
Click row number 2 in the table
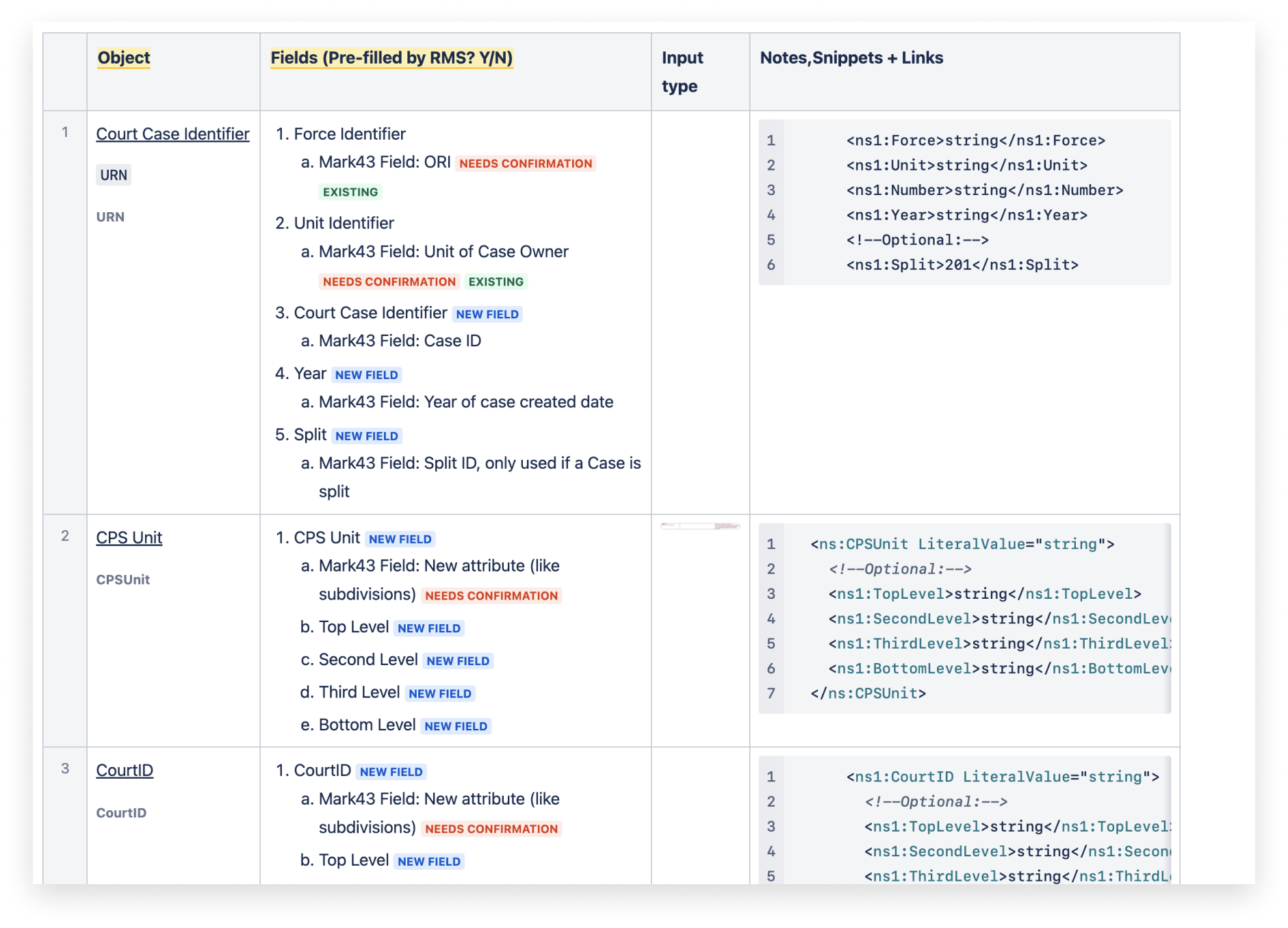point(65,536)
